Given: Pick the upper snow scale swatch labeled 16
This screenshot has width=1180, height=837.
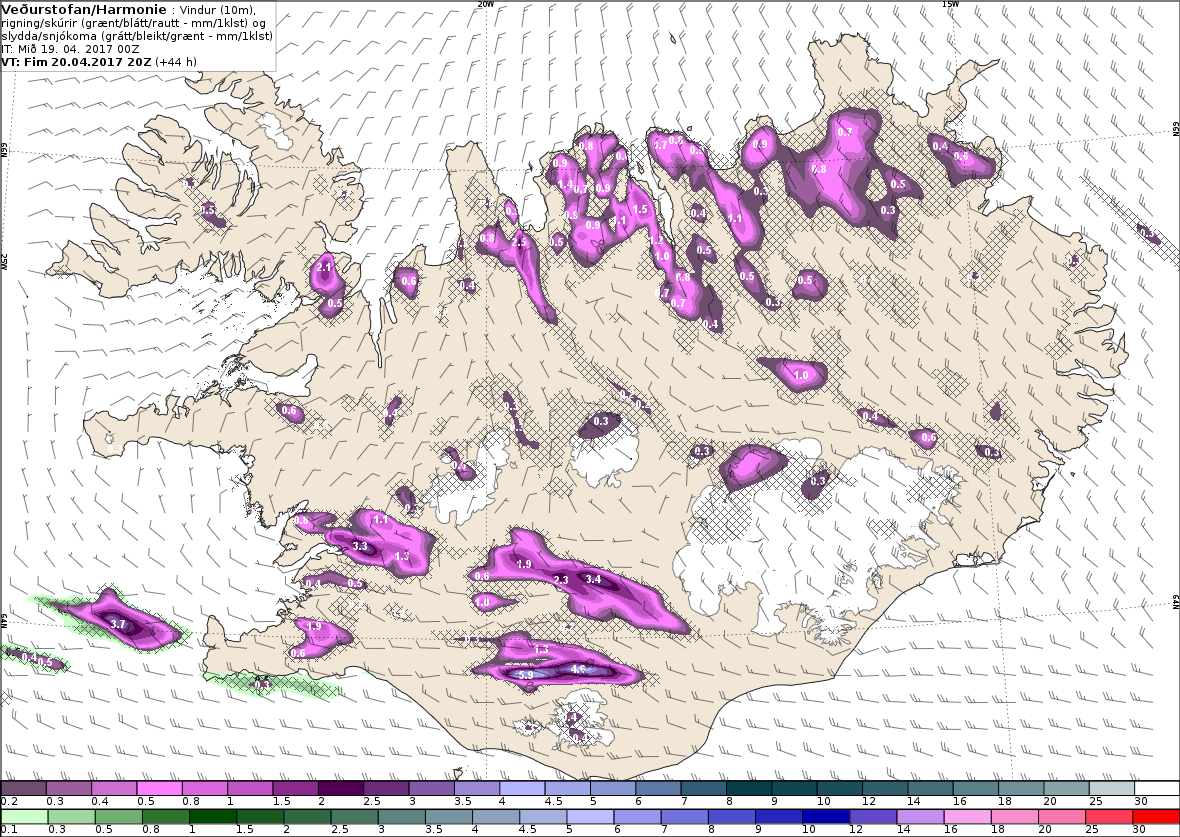Looking at the screenshot, I should coord(975,788).
